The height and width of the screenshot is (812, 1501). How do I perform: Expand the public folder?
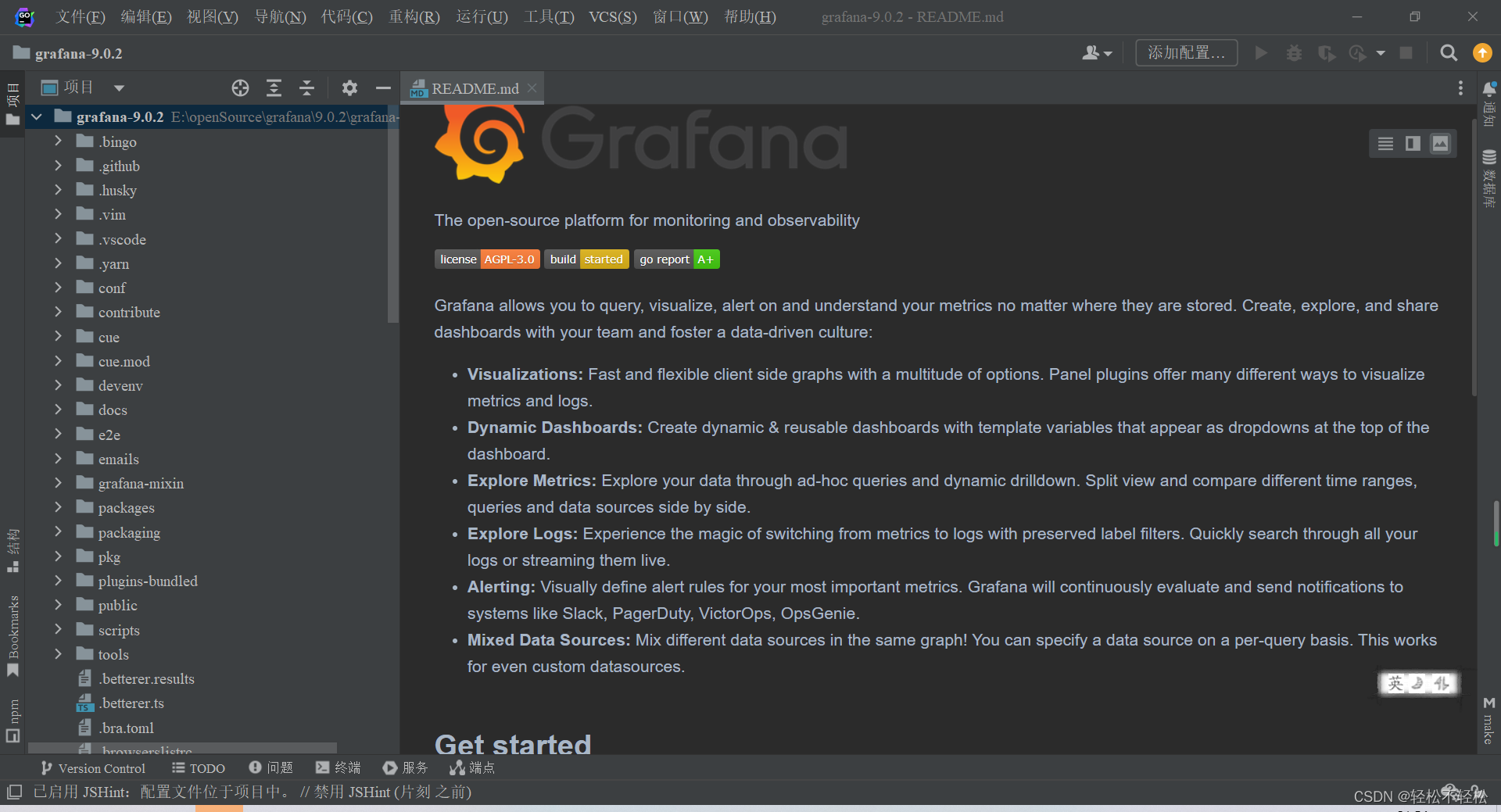pos(58,605)
